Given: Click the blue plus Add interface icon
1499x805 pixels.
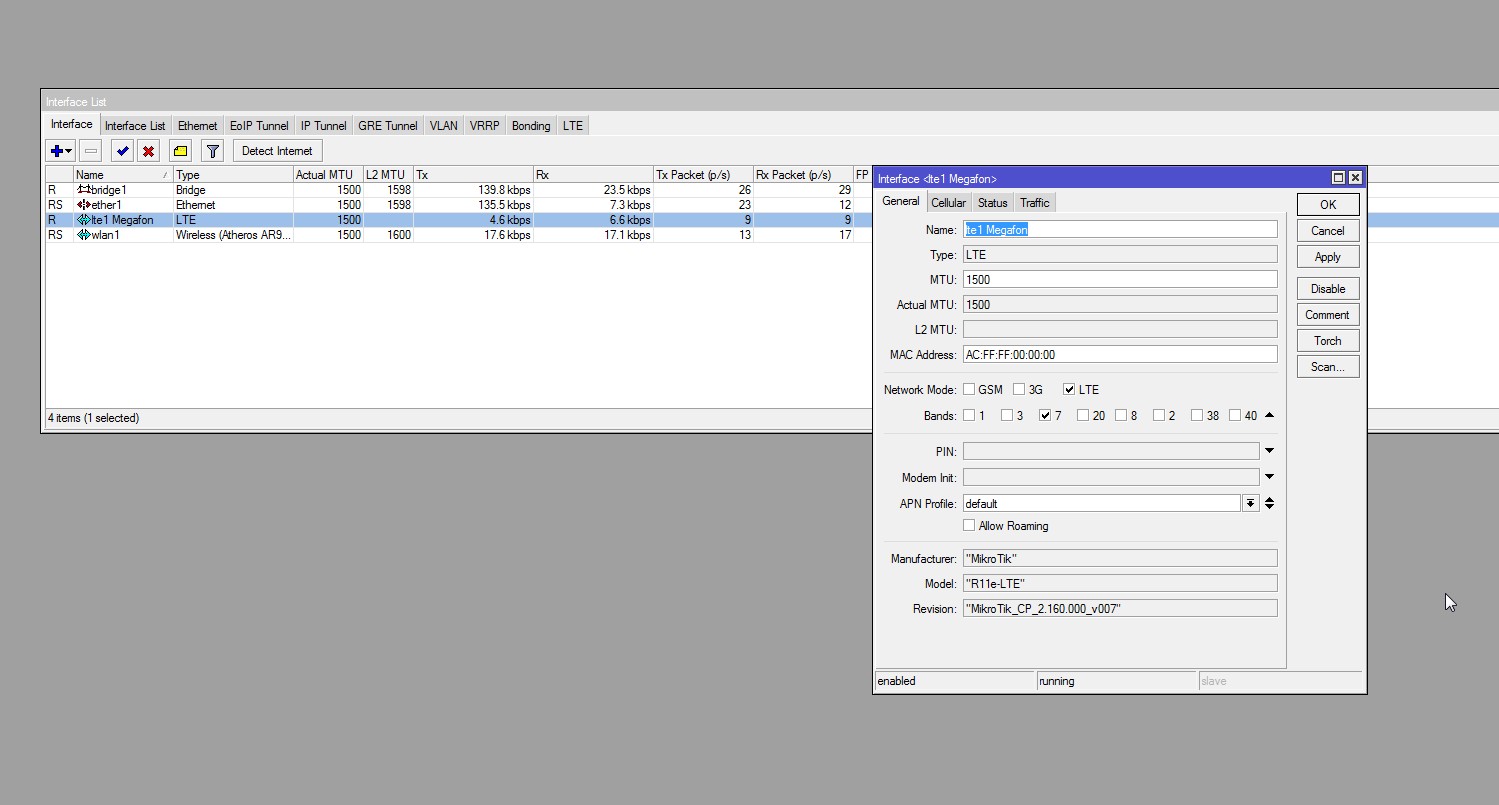Looking at the screenshot, I should pyautogui.click(x=60, y=151).
